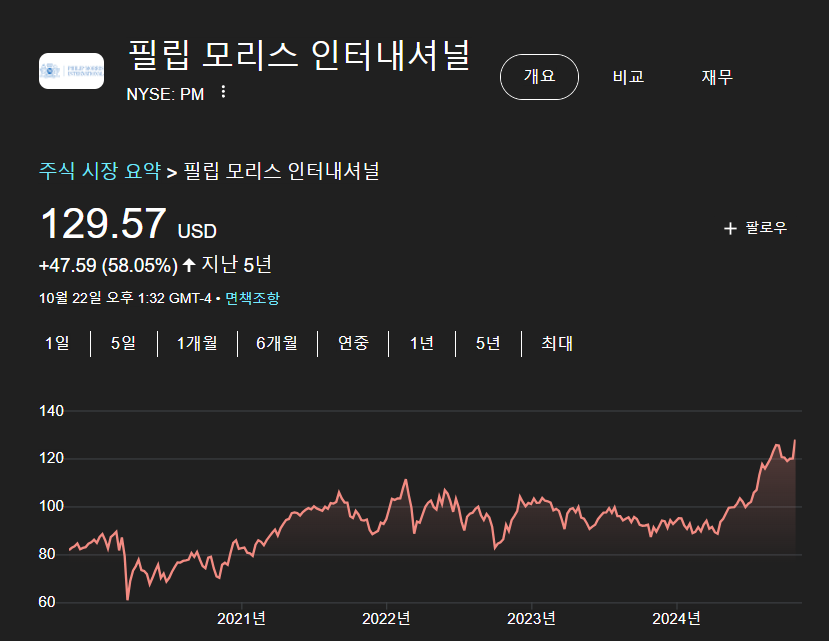Click the 80 y-axis label
829x641 pixels.
click(x=47, y=554)
